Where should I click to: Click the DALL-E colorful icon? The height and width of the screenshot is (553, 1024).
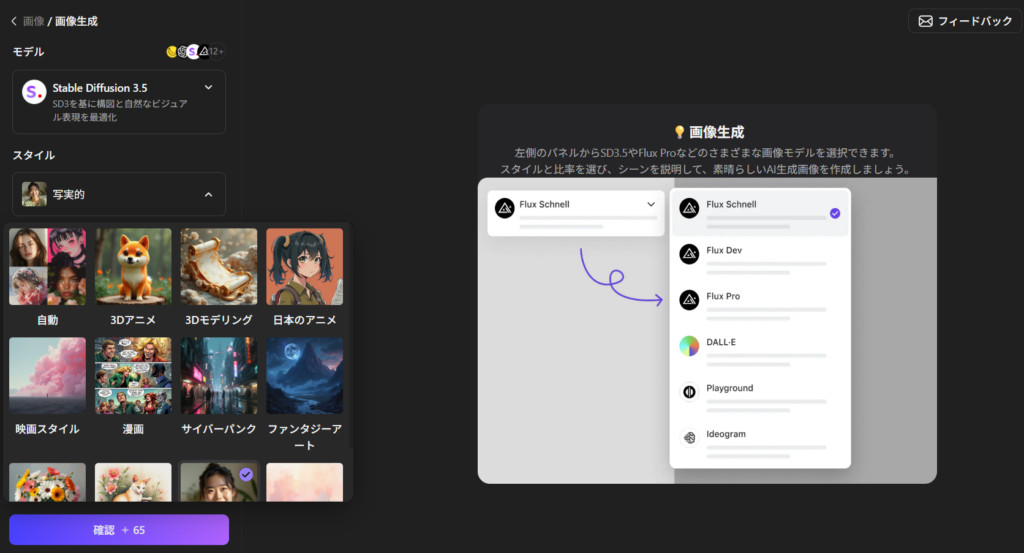click(x=689, y=346)
